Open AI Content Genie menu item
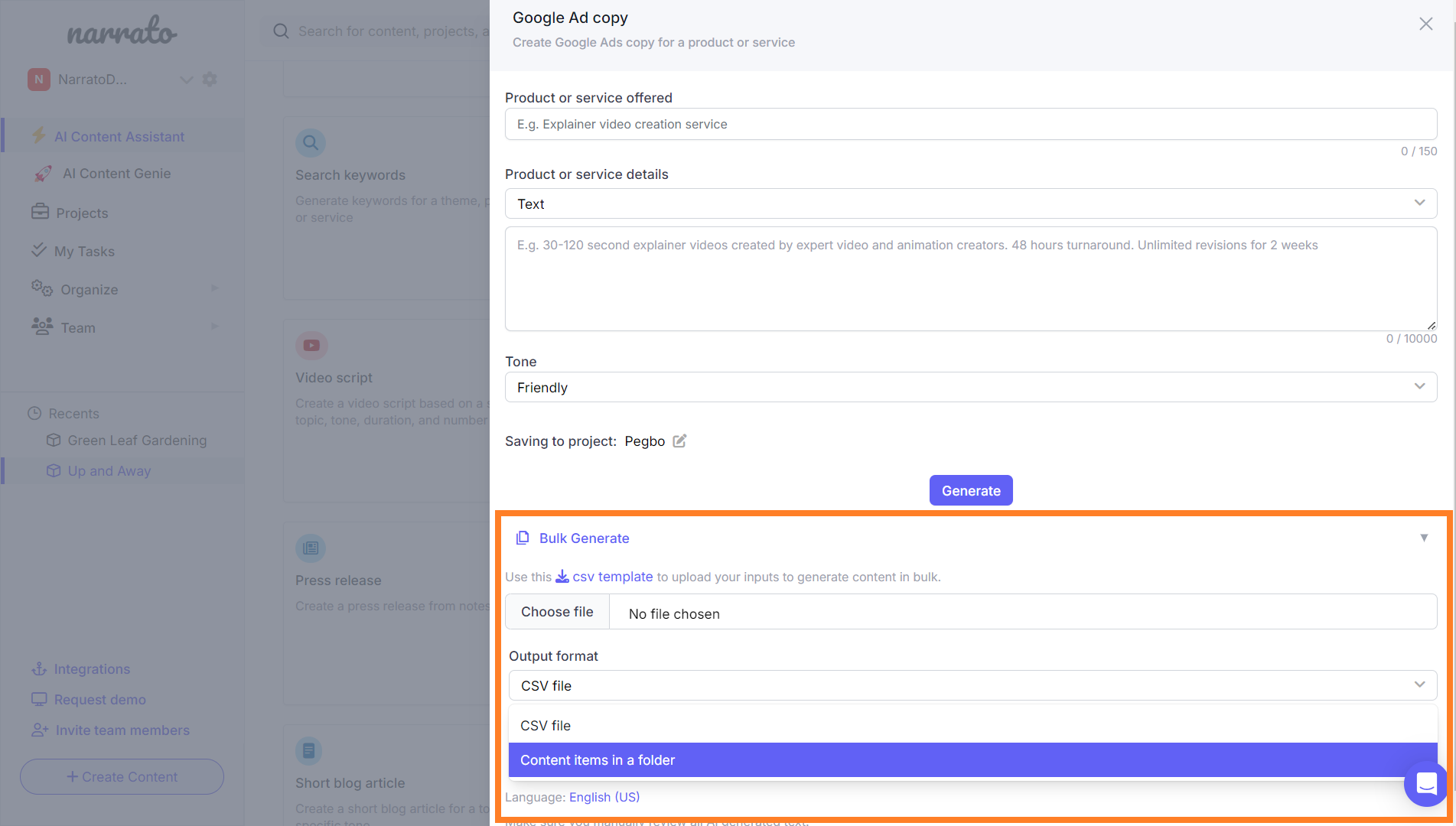The image size is (1456, 826). [117, 174]
